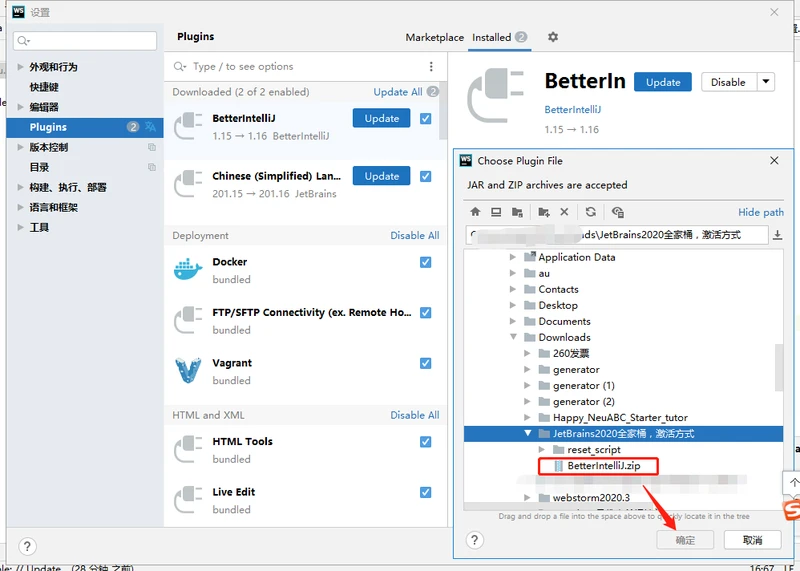Image resolution: width=800 pixels, height=571 pixels.
Task: Uncheck the BetterIntelliJ plugin checkbox
Action: pos(426,118)
